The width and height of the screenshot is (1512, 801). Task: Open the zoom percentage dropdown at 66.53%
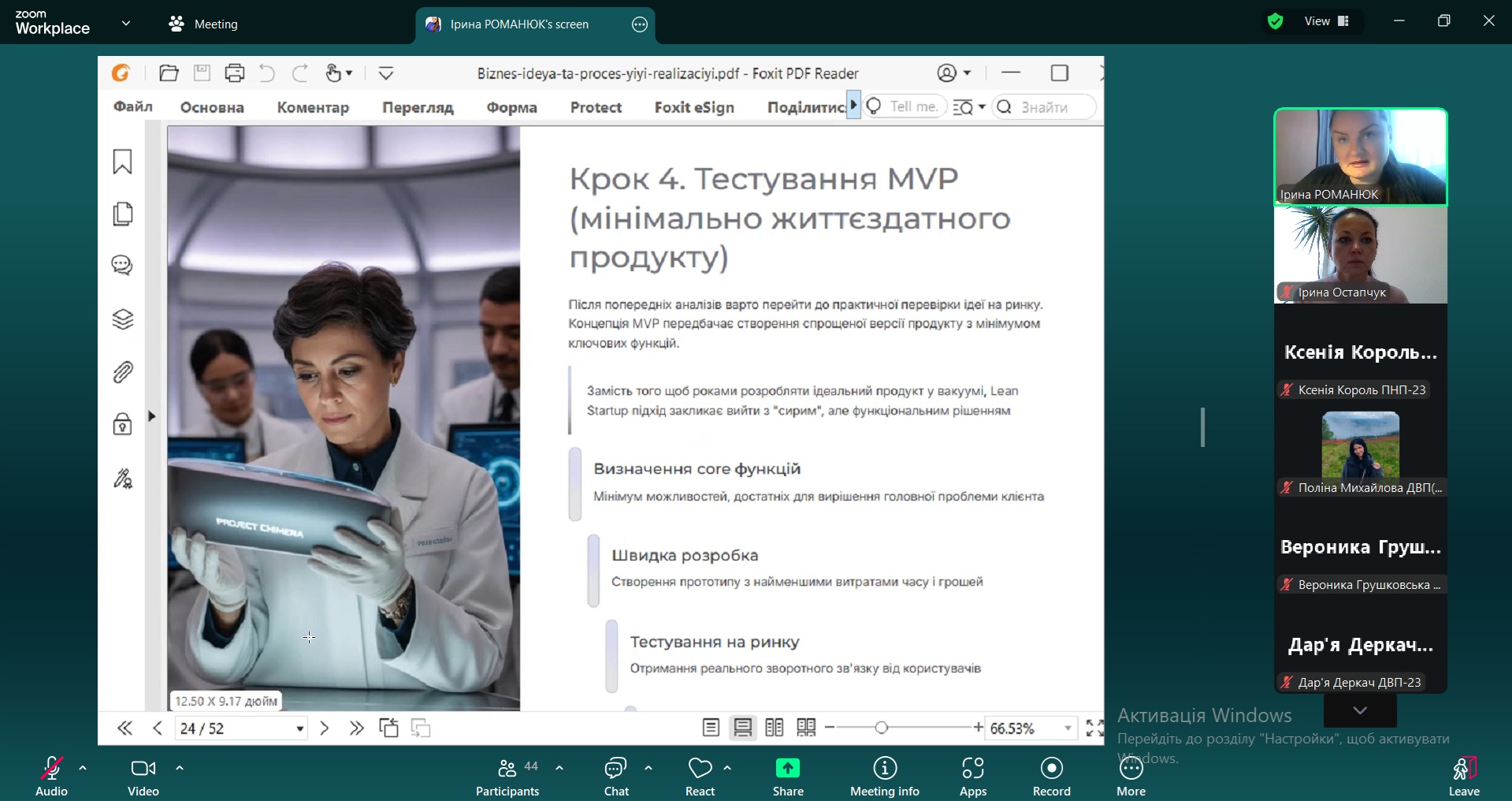[1068, 728]
